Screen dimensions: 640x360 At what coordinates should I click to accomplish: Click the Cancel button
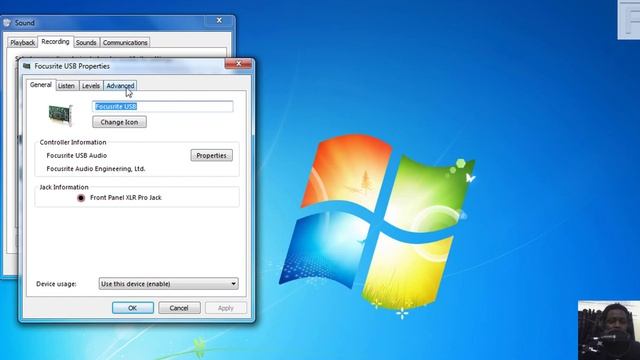179,308
